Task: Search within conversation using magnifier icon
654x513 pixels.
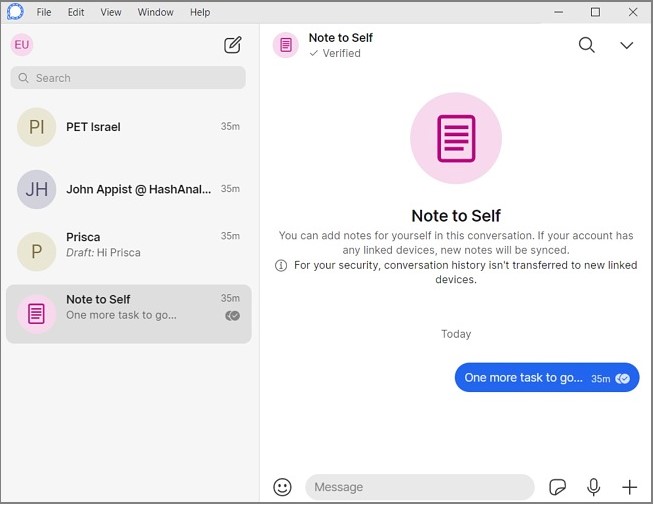Action: point(587,45)
